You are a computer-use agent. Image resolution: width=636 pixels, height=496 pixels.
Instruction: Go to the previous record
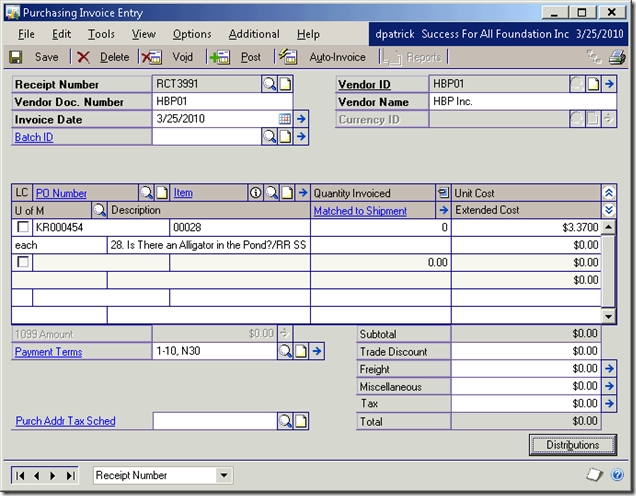point(37,475)
